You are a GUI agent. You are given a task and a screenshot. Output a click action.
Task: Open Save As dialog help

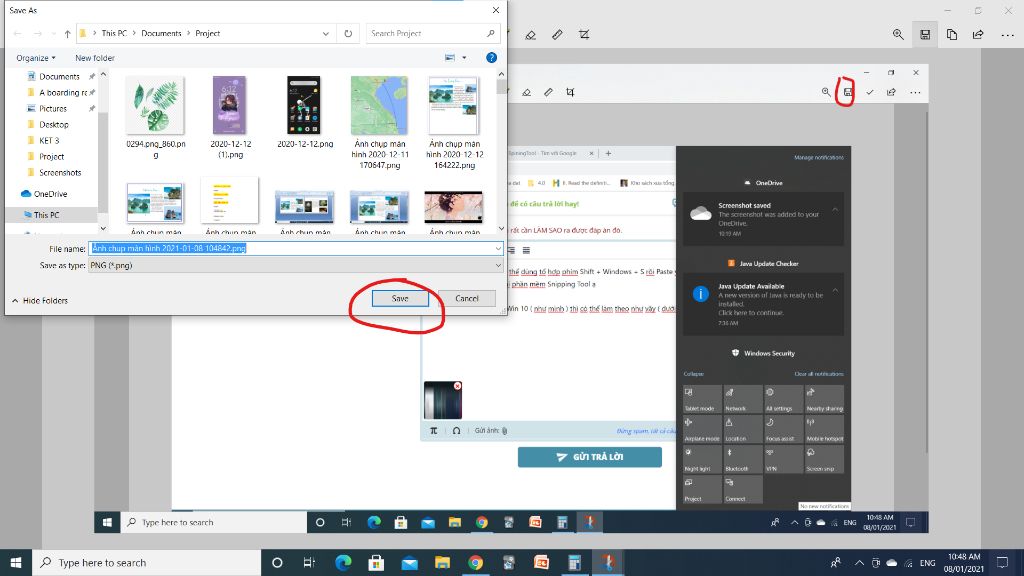(x=492, y=57)
